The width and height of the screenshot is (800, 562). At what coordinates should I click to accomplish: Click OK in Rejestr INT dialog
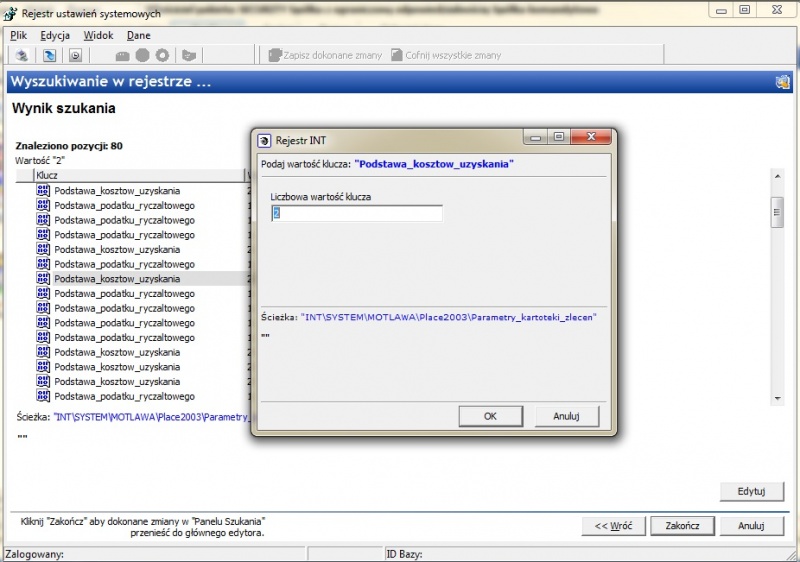(x=490, y=416)
